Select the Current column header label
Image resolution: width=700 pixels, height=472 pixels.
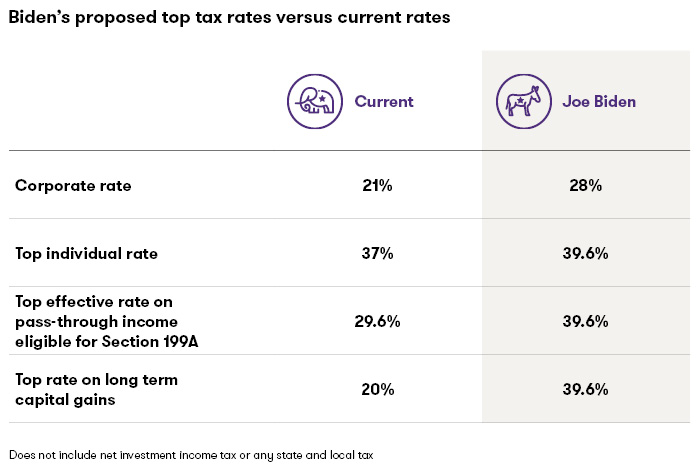384,101
